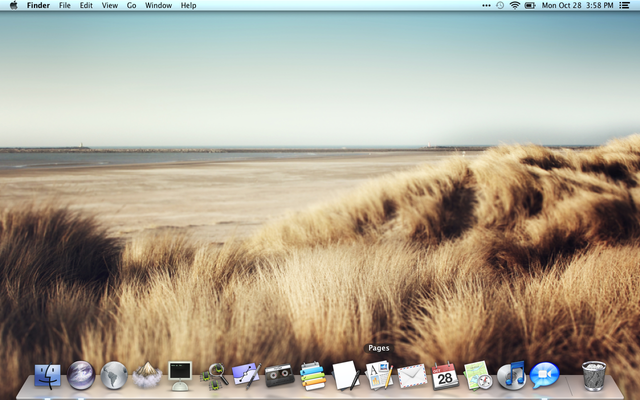
Task: Open the purple sphere dock icon
Action: 80,375
